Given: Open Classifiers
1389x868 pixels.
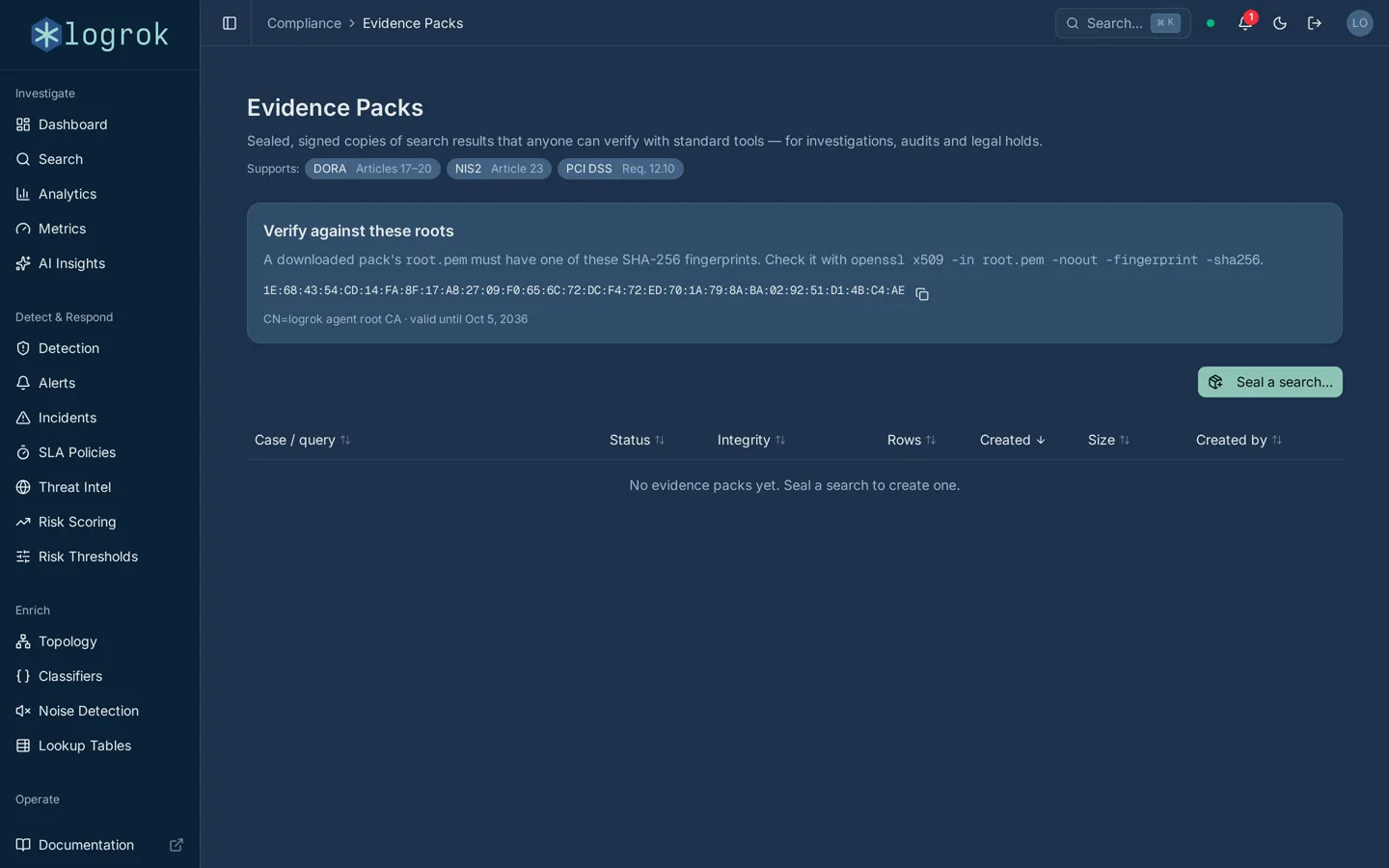Looking at the screenshot, I should point(99,676).
